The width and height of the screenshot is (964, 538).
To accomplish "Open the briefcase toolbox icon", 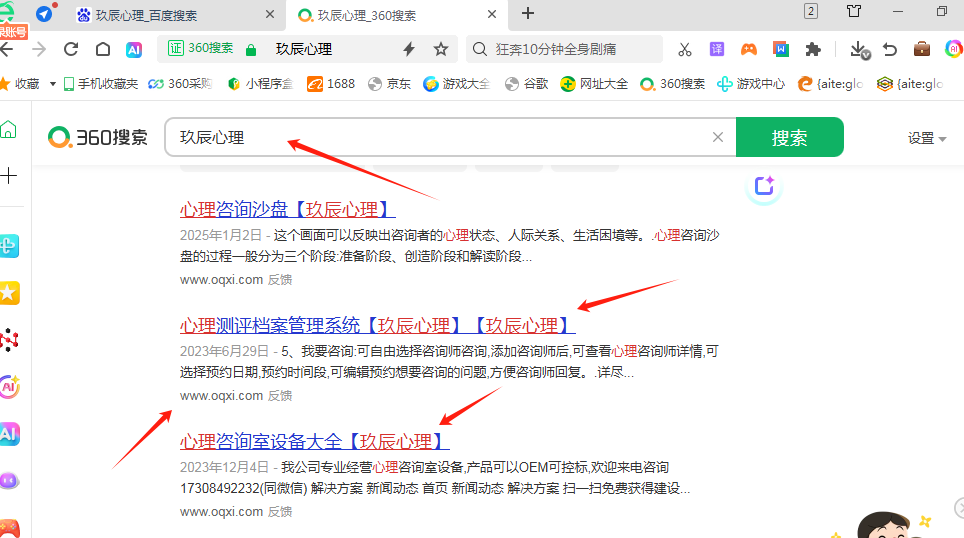I will click(922, 49).
